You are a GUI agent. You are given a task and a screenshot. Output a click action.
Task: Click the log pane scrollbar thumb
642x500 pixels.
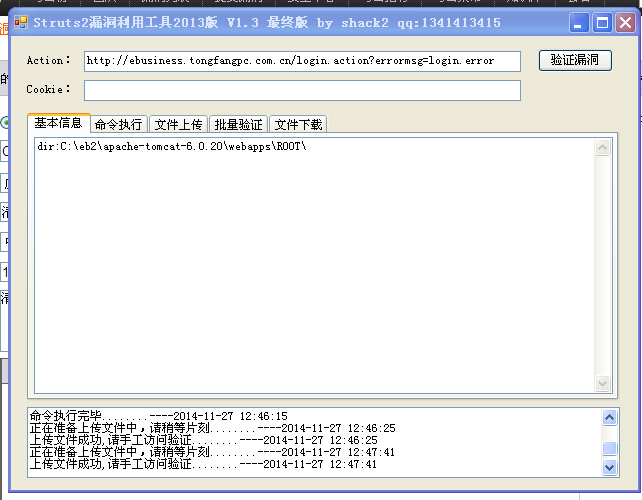(609, 448)
